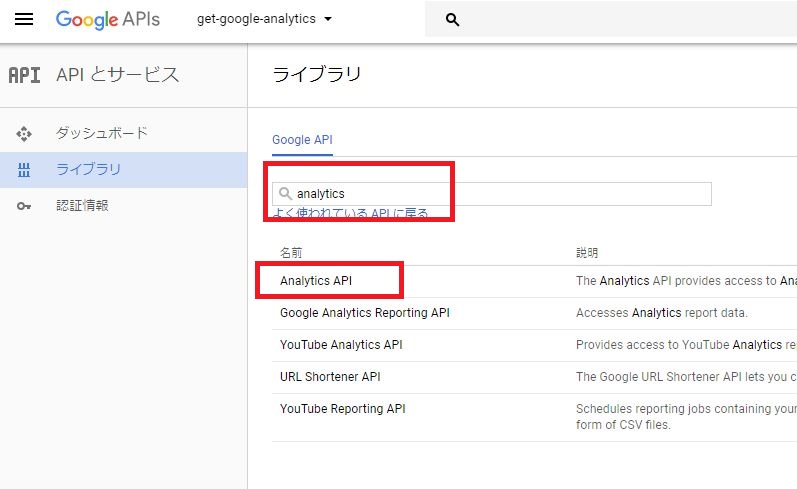Image resolution: width=797 pixels, height=489 pixels.
Task: Click the key icon for credentials
Action: point(24,206)
